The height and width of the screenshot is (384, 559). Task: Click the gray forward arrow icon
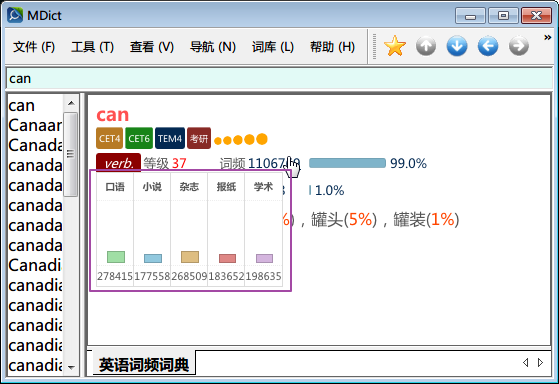coord(519,46)
